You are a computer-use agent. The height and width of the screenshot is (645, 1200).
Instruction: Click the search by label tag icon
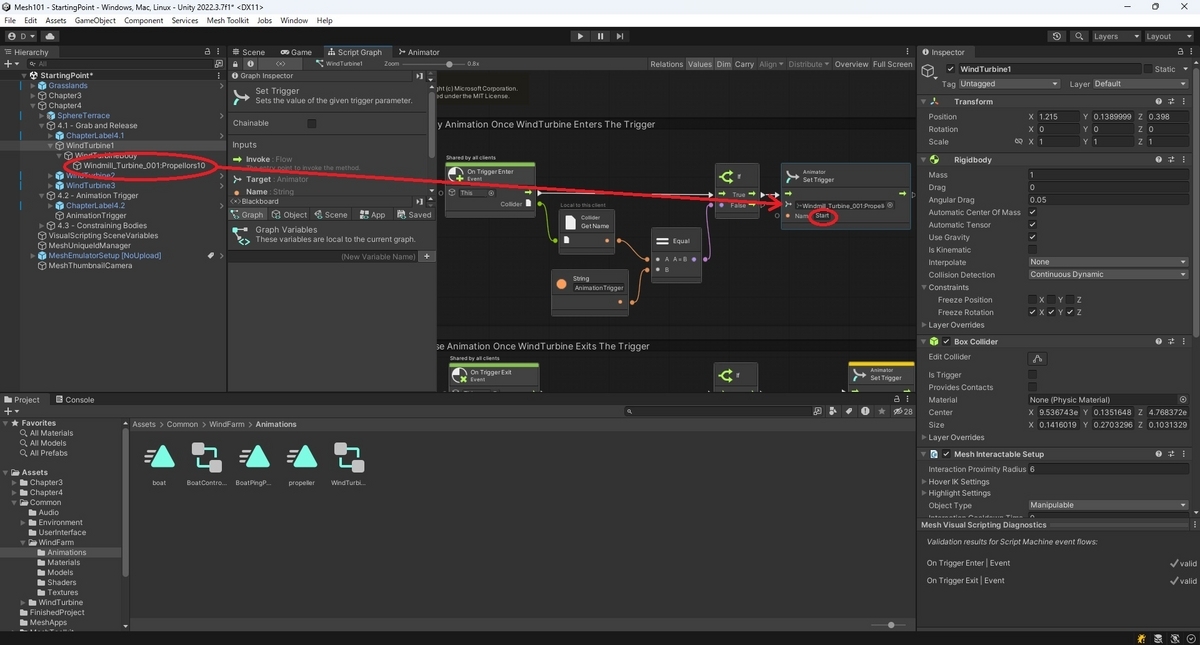[x=848, y=411]
